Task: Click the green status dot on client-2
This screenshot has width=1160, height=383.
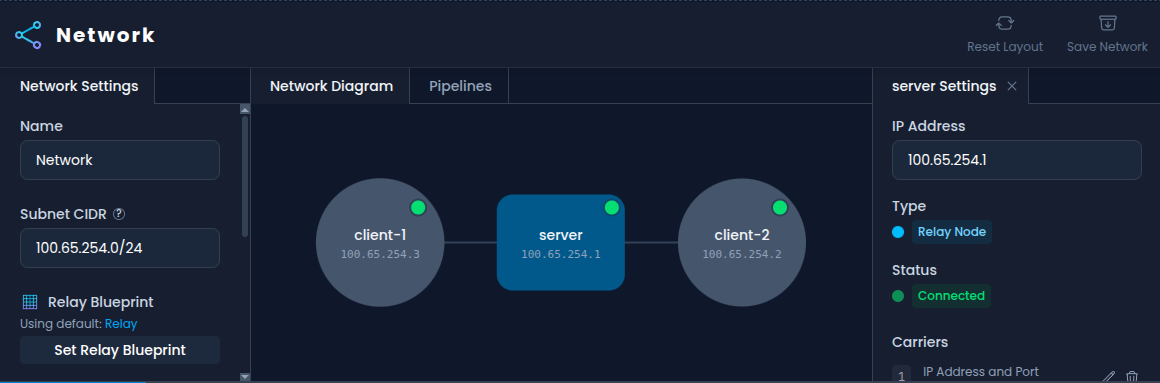Action: pos(779,208)
